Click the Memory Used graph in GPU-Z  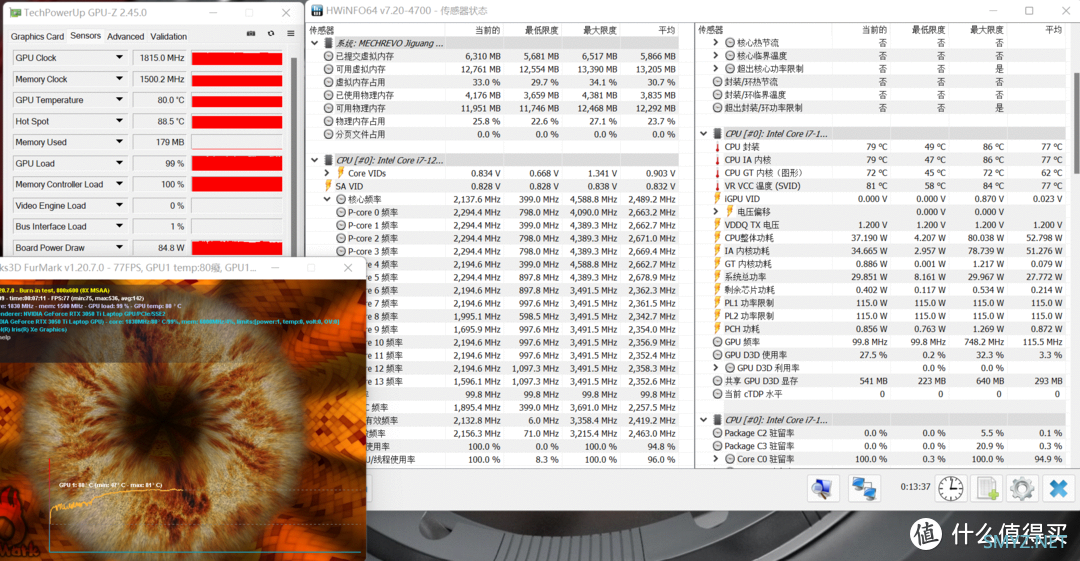tap(237, 142)
